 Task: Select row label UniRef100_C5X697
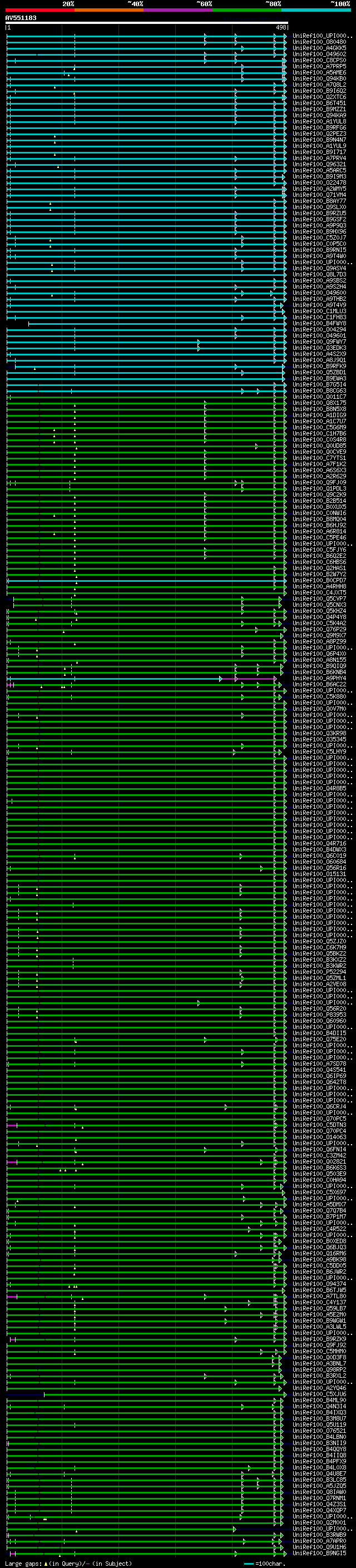319,1192
